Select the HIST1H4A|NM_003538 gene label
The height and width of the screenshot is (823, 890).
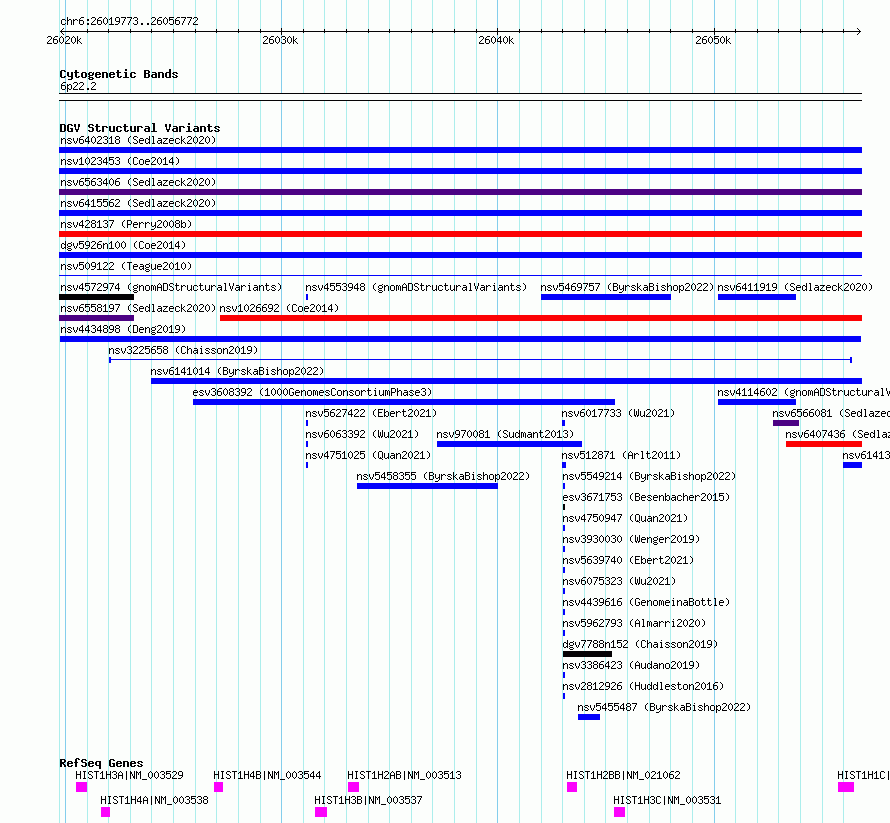click(154, 800)
